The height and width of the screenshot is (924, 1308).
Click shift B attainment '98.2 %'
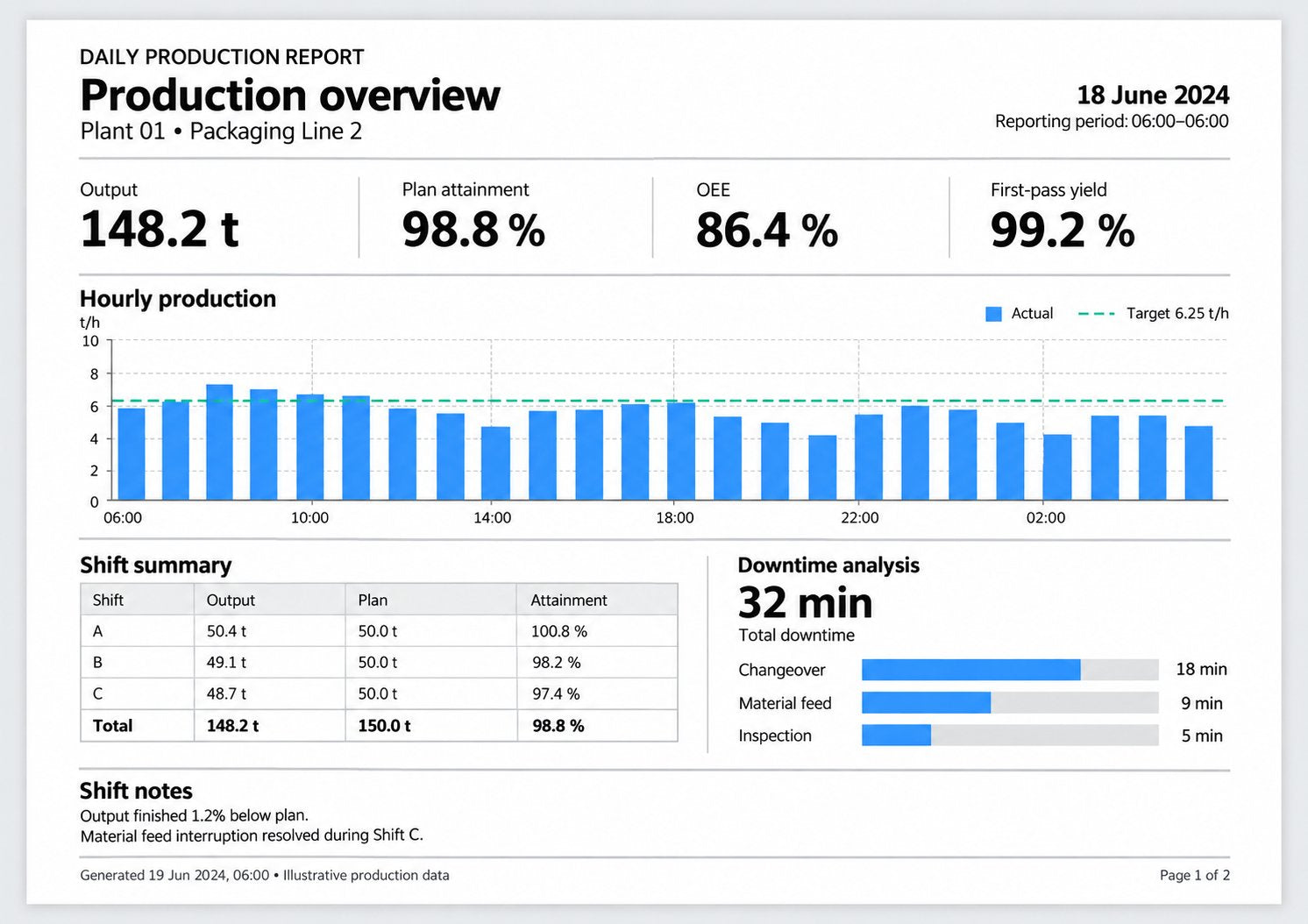(x=557, y=663)
